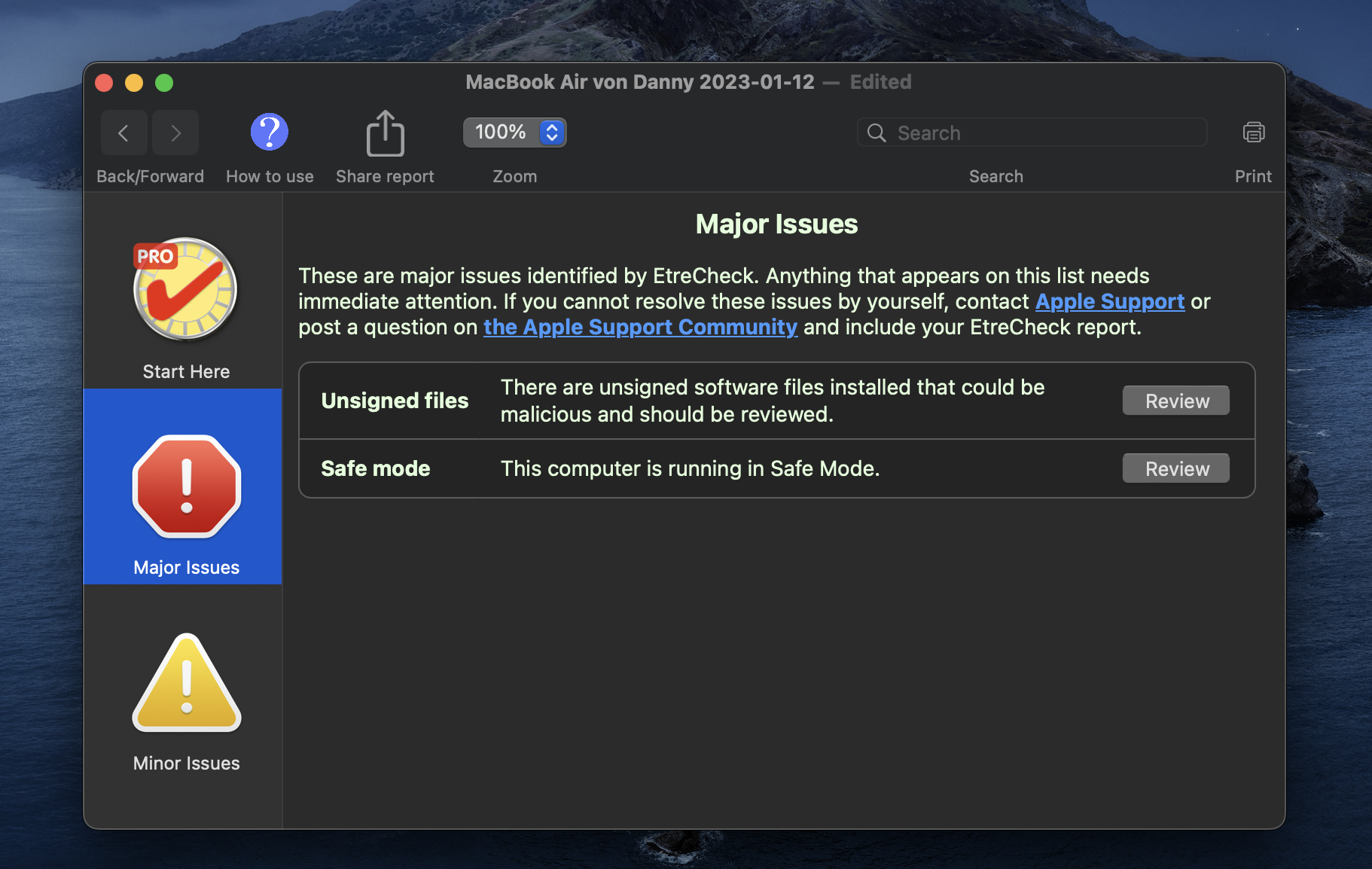Viewport: 1372px width, 869px height.
Task: Select the Major Issues label
Action: point(186,568)
